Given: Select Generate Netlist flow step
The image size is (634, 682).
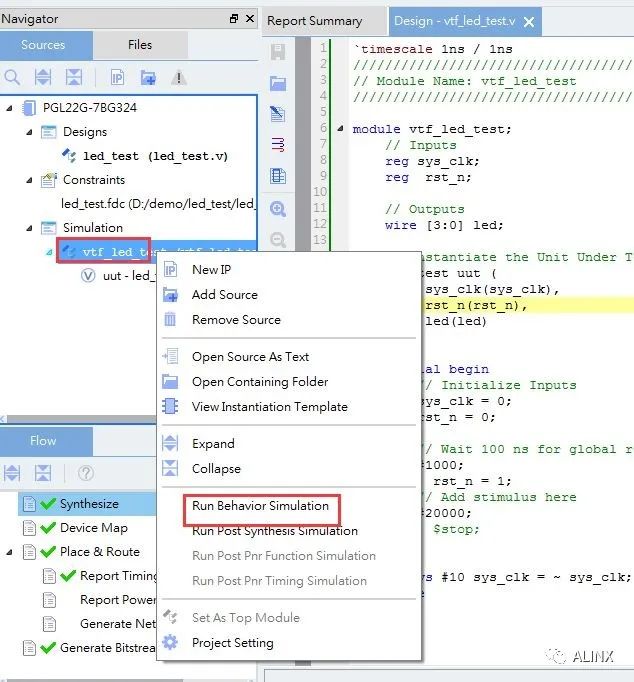Looking at the screenshot, I should (118, 624).
